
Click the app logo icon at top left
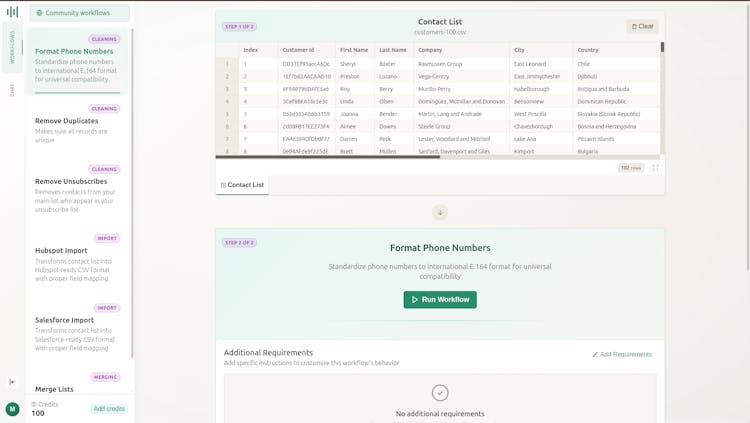(x=12, y=12)
